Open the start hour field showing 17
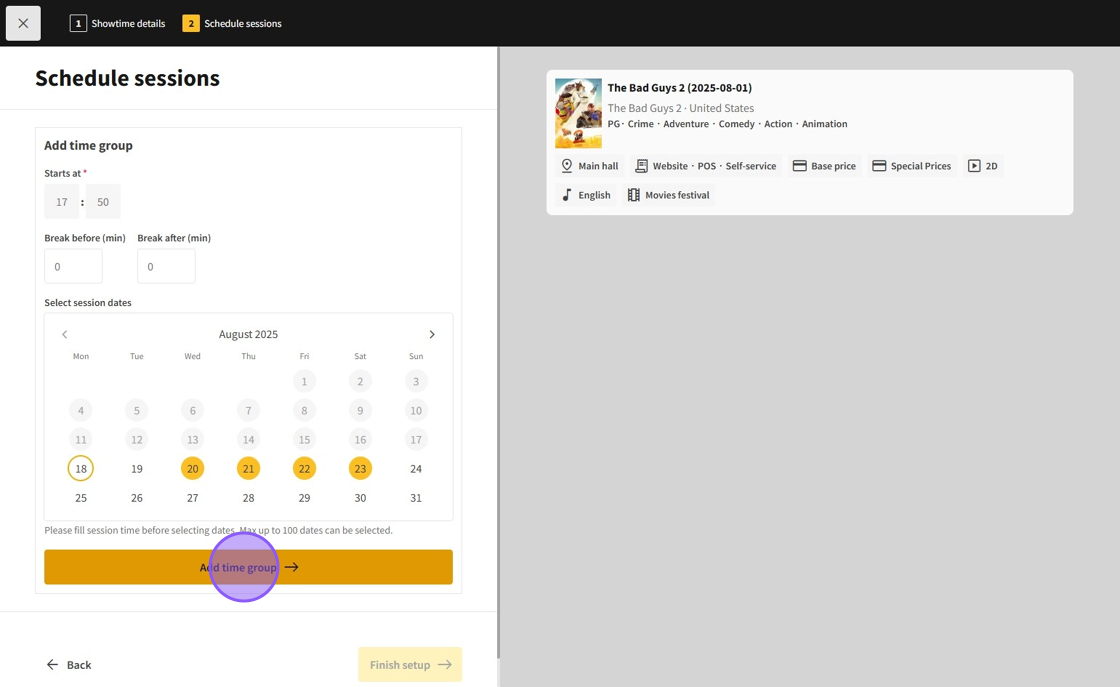Screen dimensions: 1120x687 pyautogui.click(x=62, y=202)
